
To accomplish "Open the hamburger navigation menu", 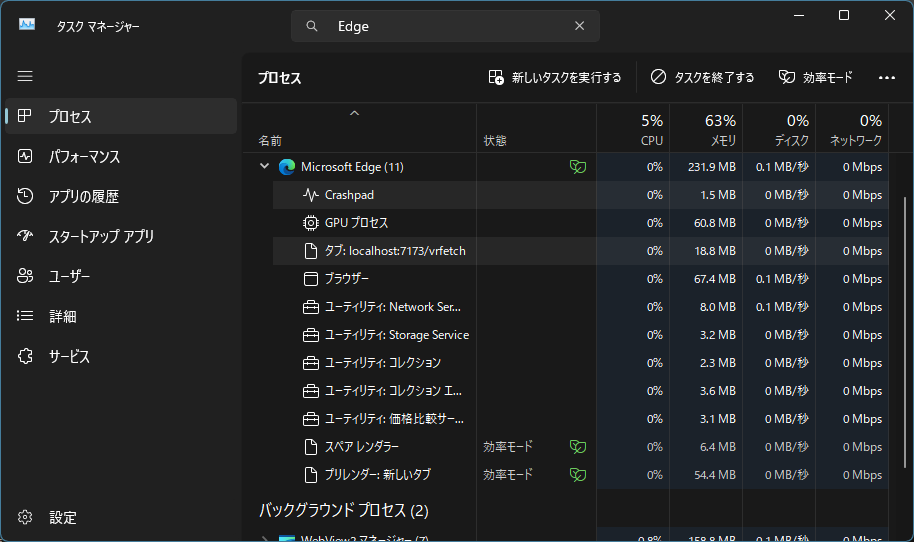I will click(x=25, y=76).
